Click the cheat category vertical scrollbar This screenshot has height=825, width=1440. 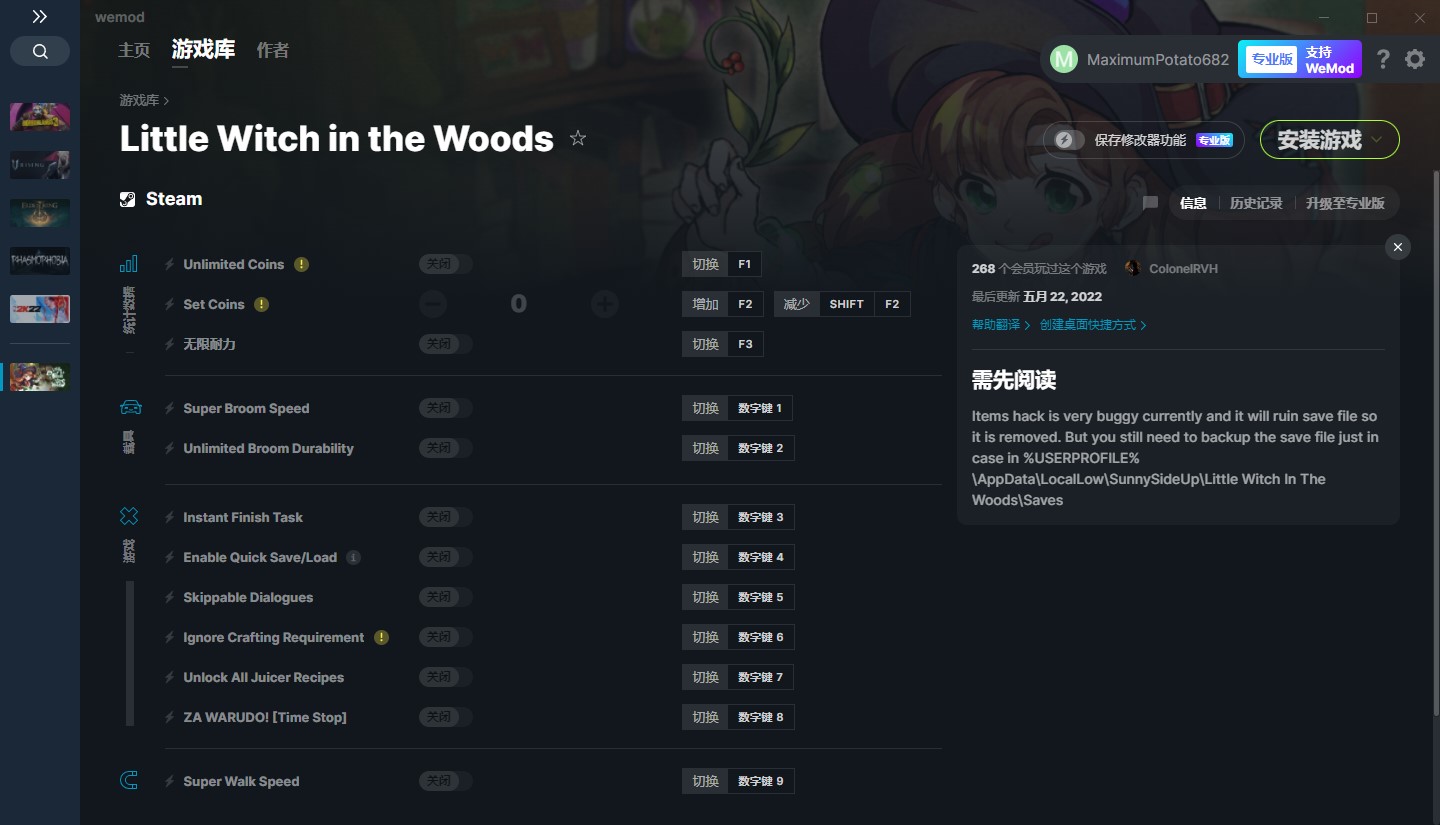point(130,653)
